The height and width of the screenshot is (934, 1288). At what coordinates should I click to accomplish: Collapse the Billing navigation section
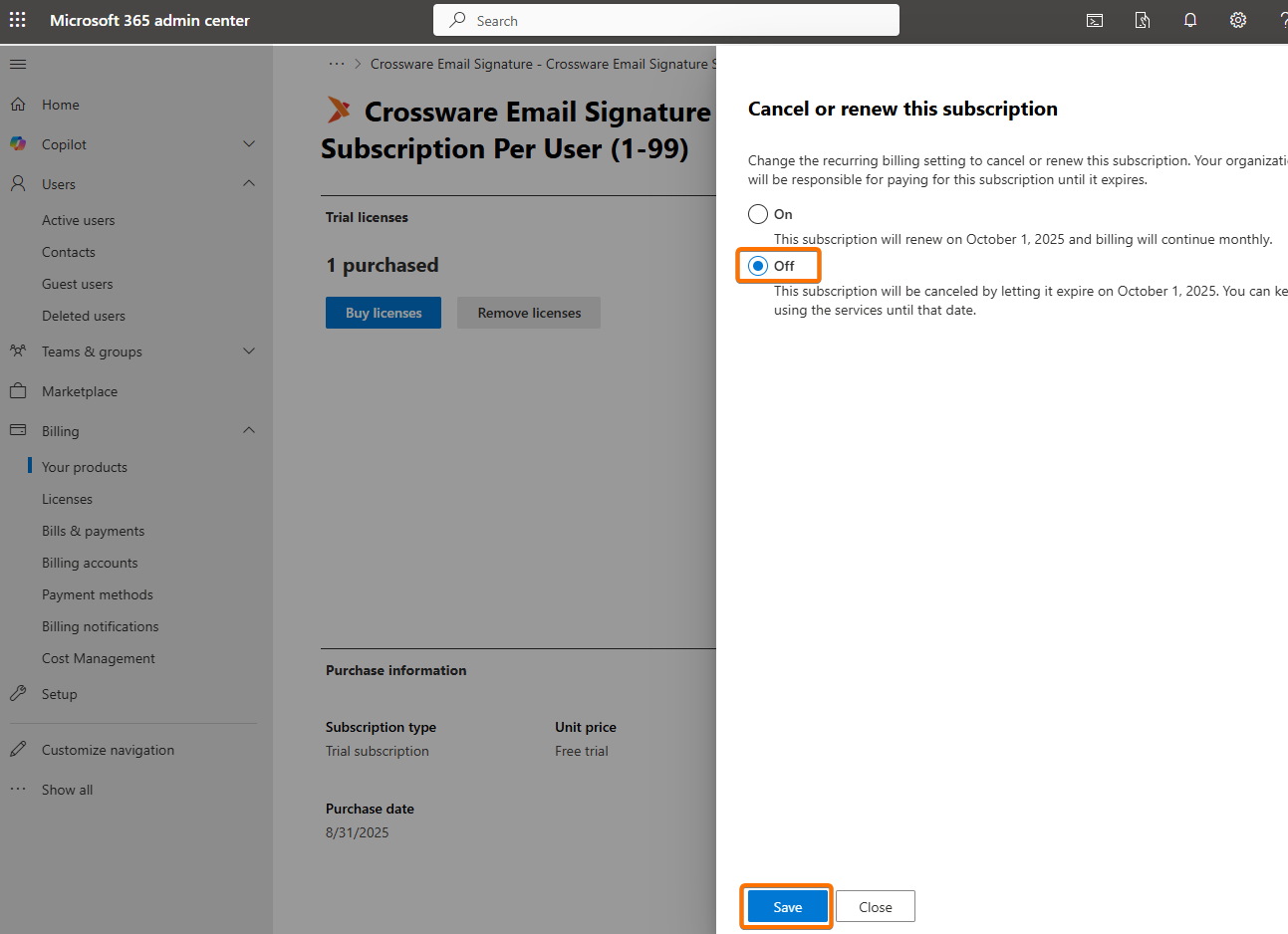[249, 431]
